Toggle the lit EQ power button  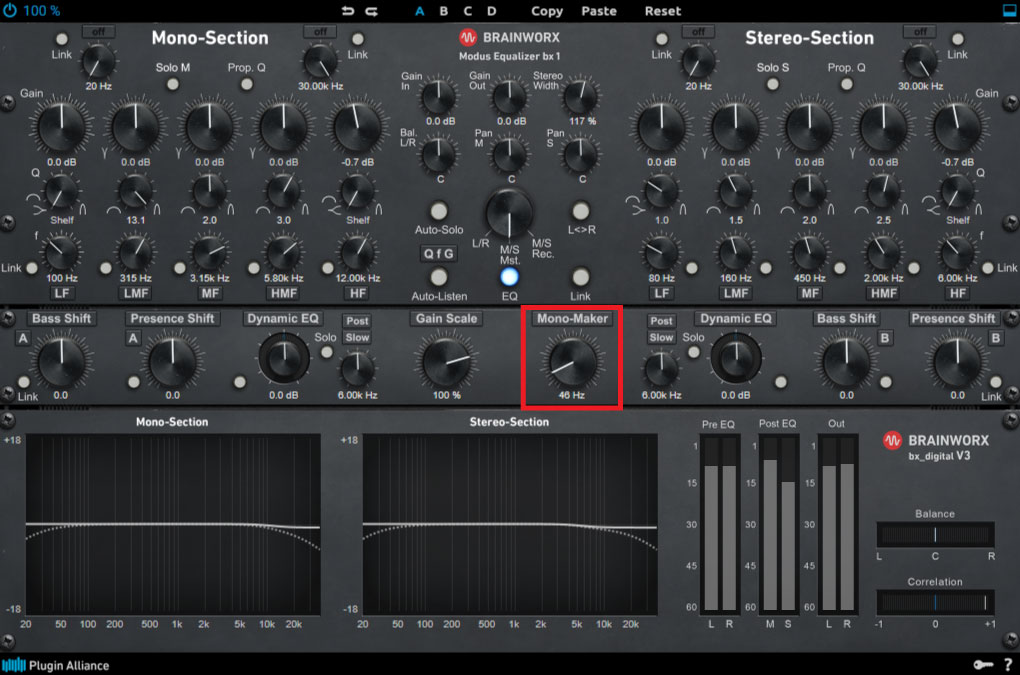[x=509, y=277]
